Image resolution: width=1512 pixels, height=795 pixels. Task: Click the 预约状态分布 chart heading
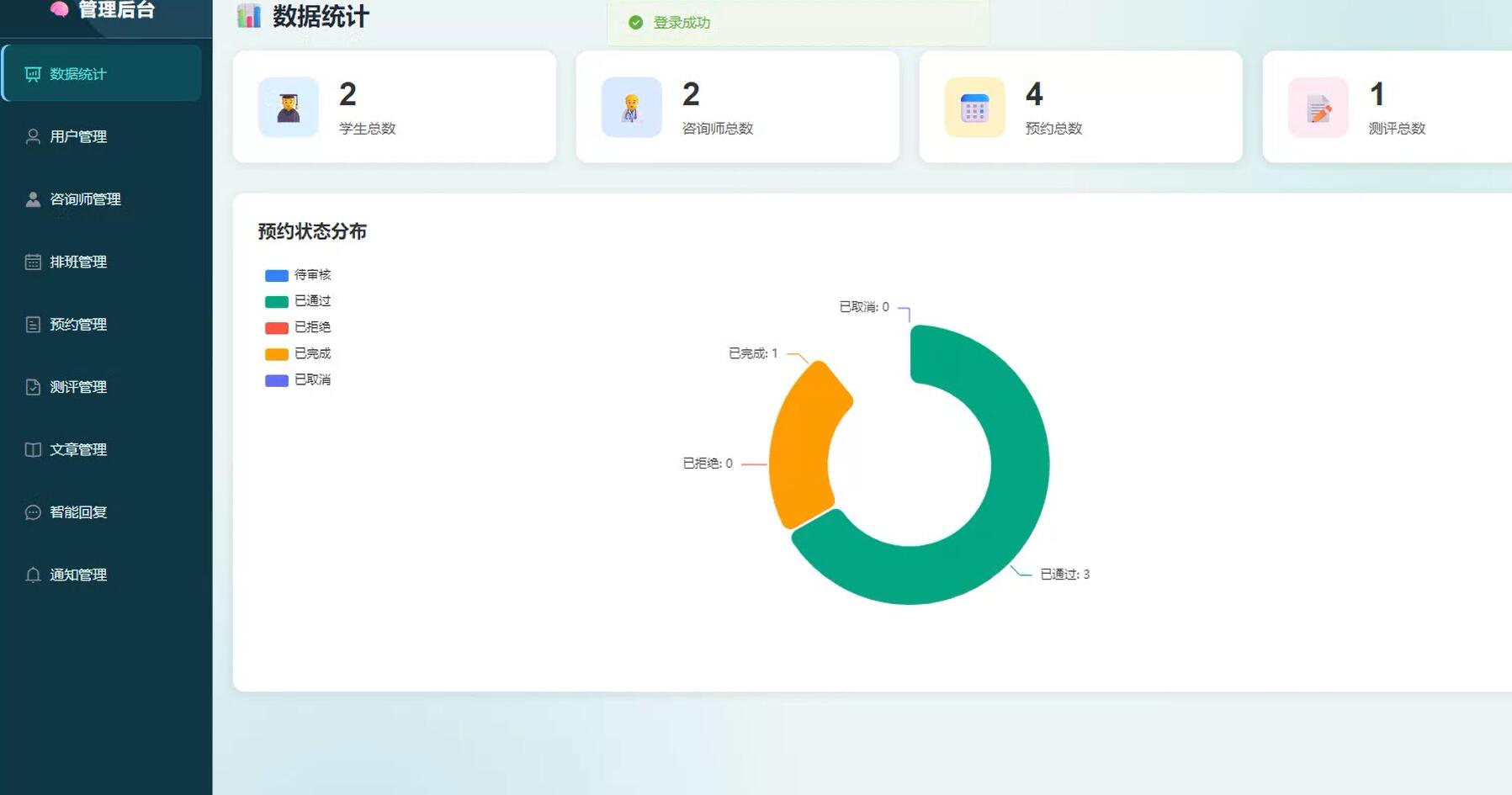[312, 231]
